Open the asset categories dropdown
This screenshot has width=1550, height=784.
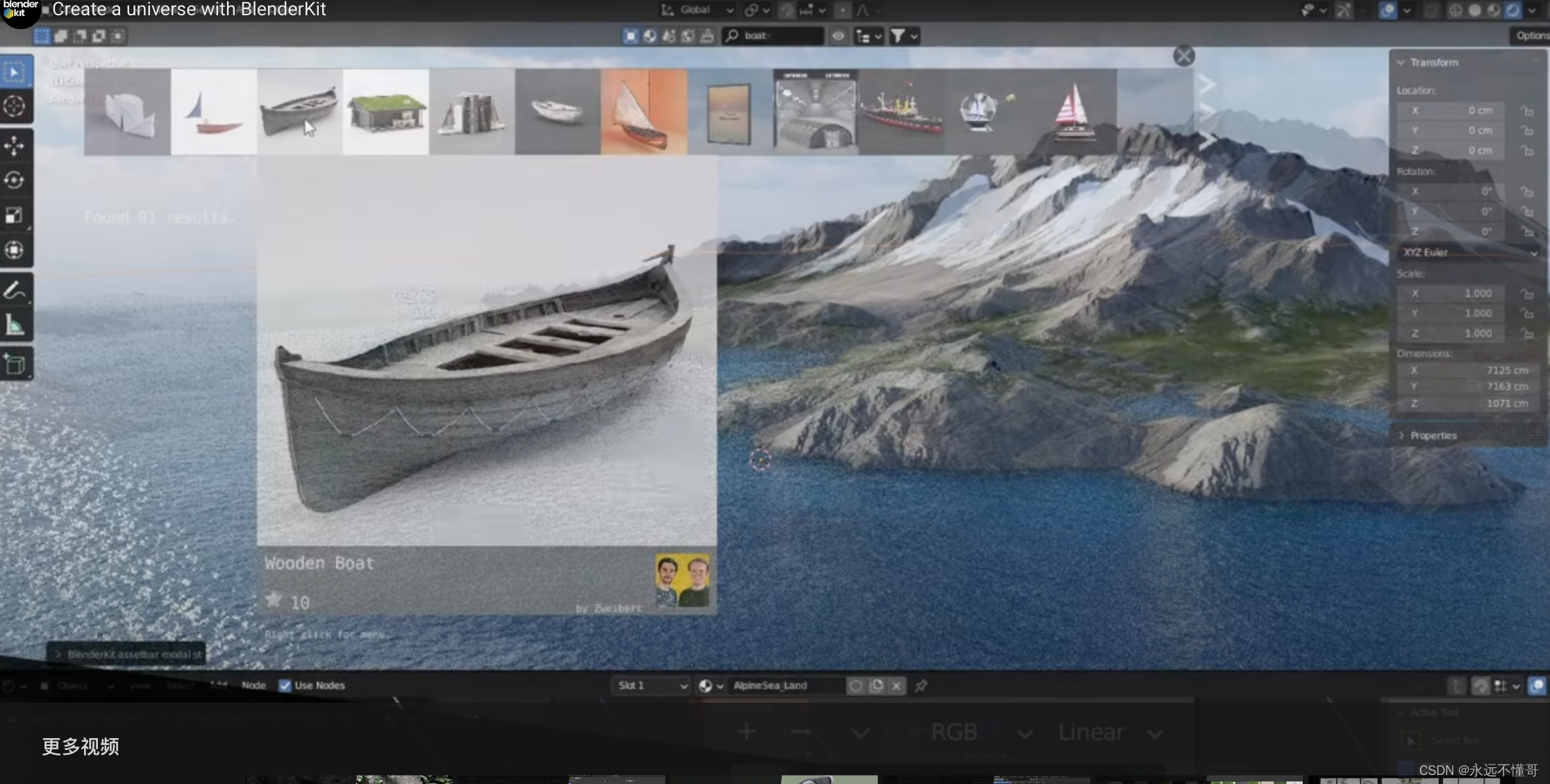[869, 36]
